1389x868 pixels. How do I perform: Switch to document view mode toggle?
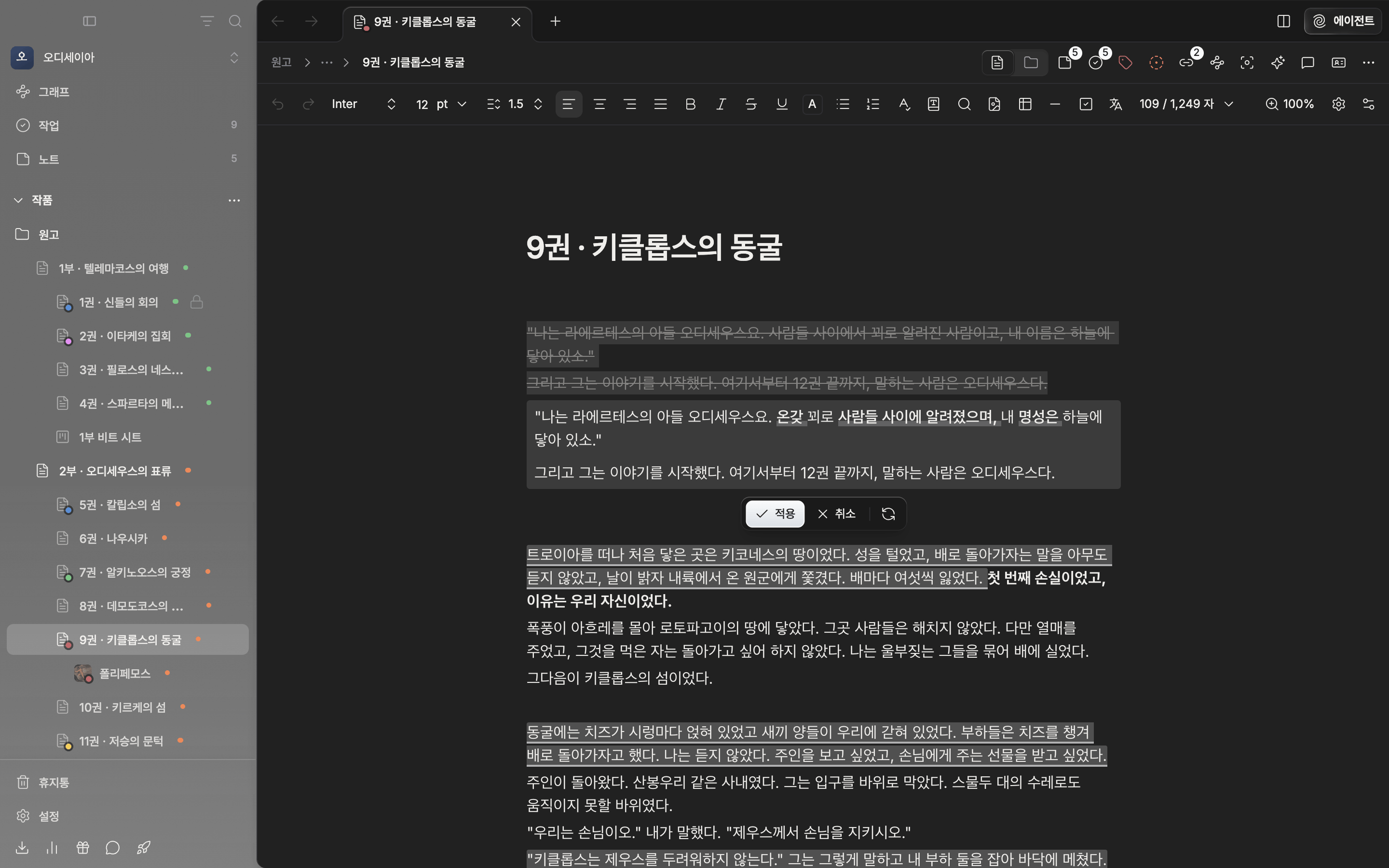[x=997, y=63]
